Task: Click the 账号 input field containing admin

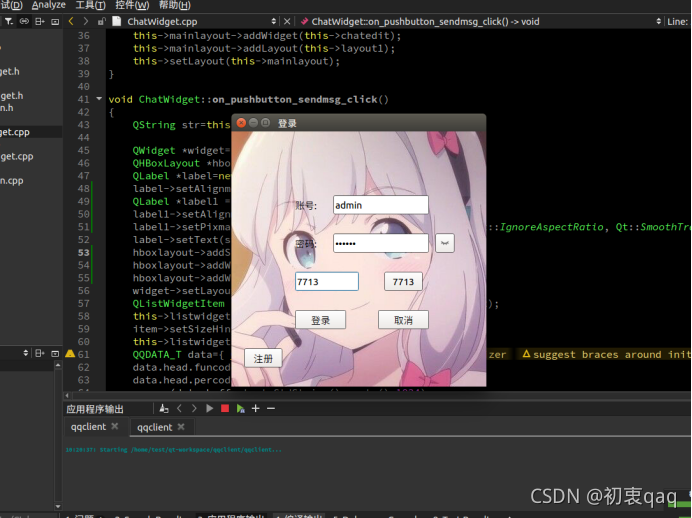Action: pyautogui.click(x=380, y=205)
